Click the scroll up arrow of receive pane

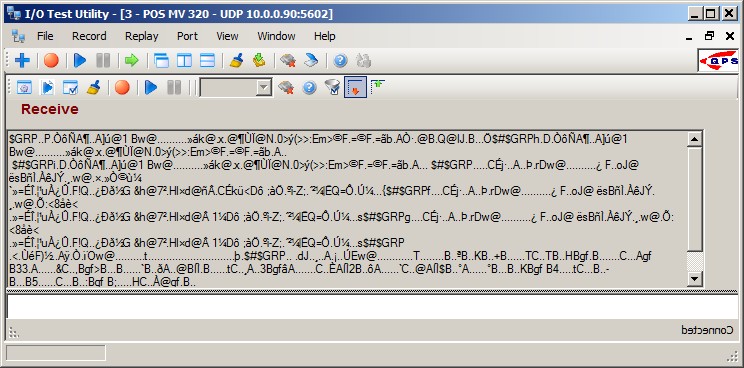(695, 139)
